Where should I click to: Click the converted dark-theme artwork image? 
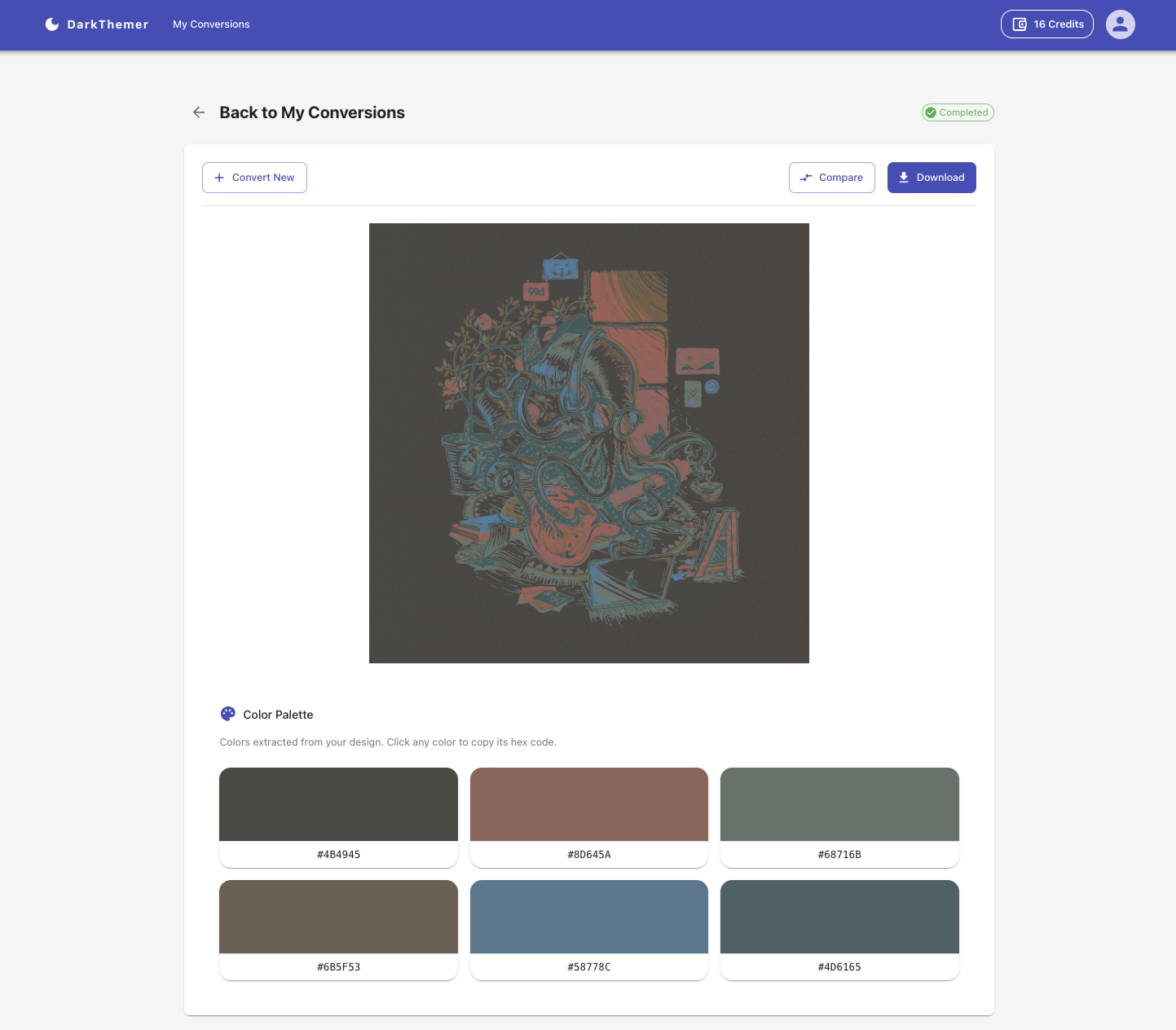coord(588,443)
